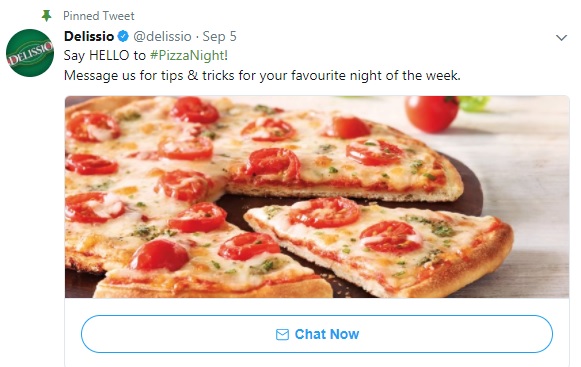Click the green lettuce leaf in the photo
Image resolution: width=581 pixels, height=367 pixels.
(474, 103)
